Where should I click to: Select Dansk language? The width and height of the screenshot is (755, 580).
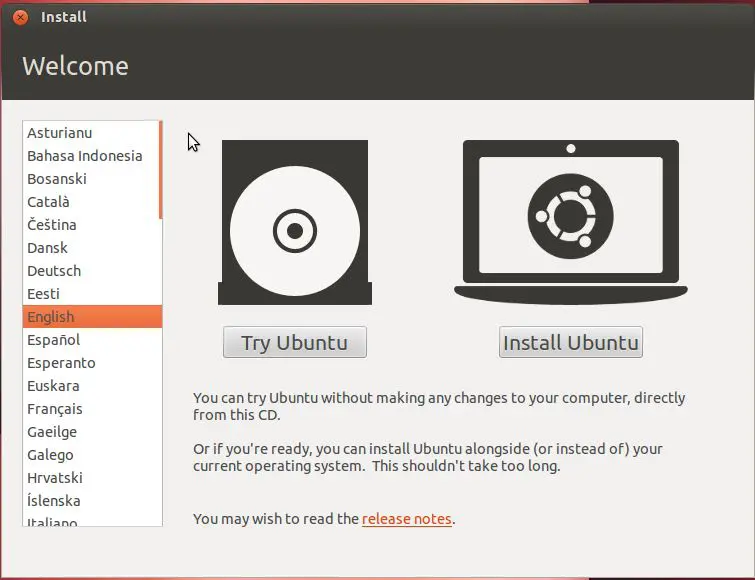tap(91, 248)
